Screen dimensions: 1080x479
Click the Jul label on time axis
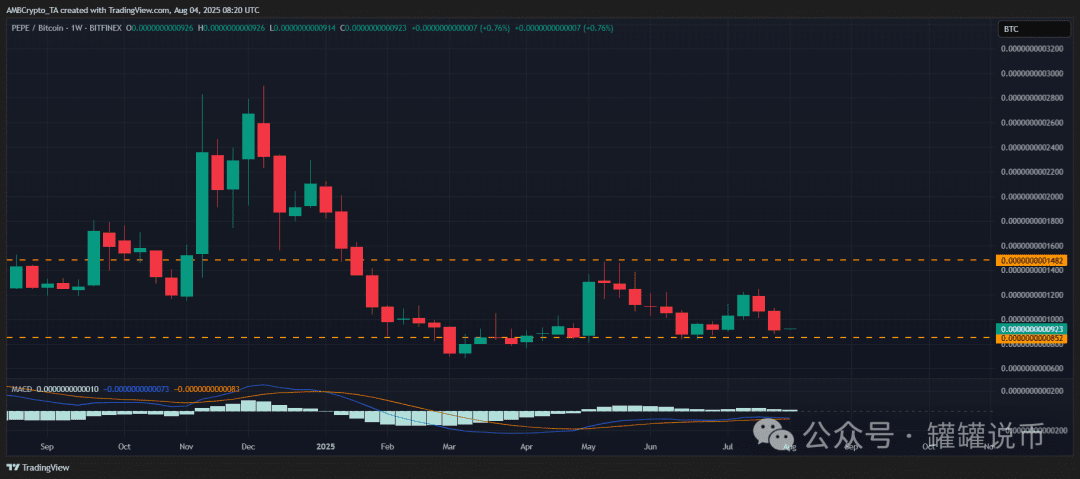727,446
